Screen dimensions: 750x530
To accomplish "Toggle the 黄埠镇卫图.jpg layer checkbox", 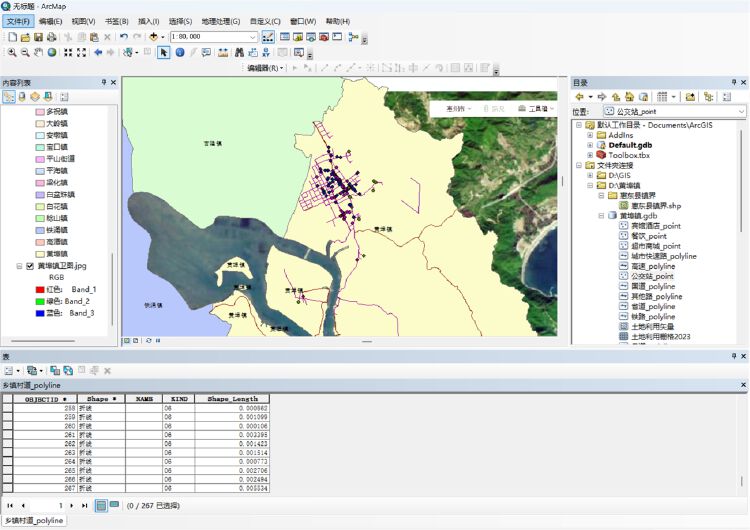I will [x=30, y=266].
